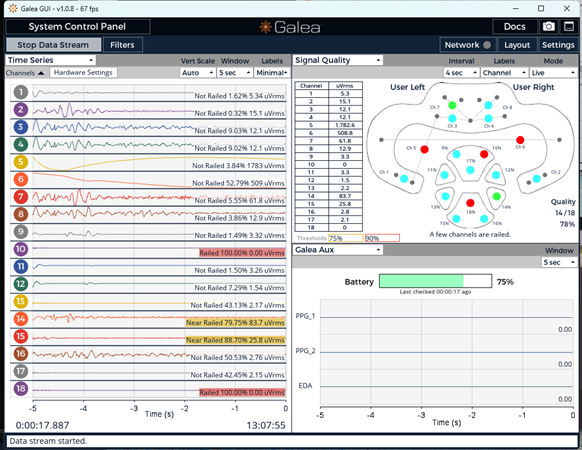Open the System Control Panel
582x450 pixels.
(78, 27)
